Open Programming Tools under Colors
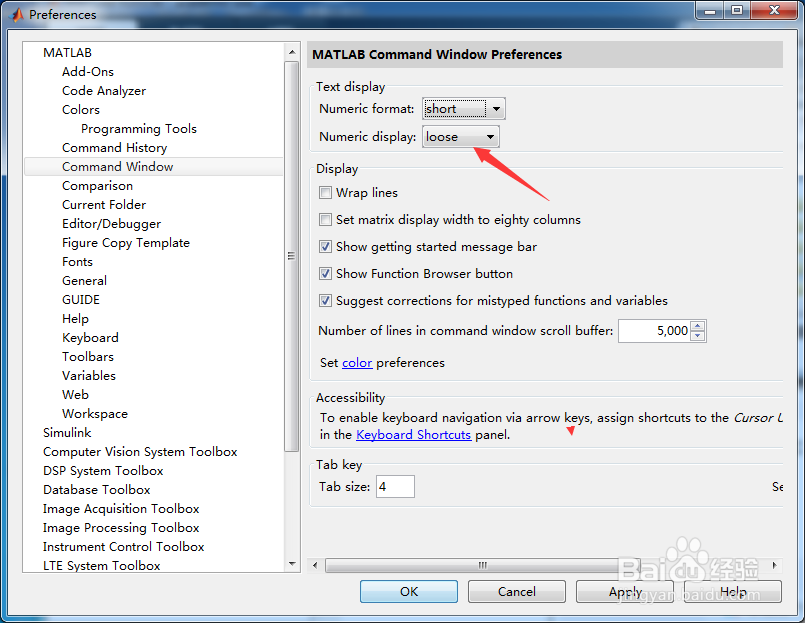 [139, 129]
